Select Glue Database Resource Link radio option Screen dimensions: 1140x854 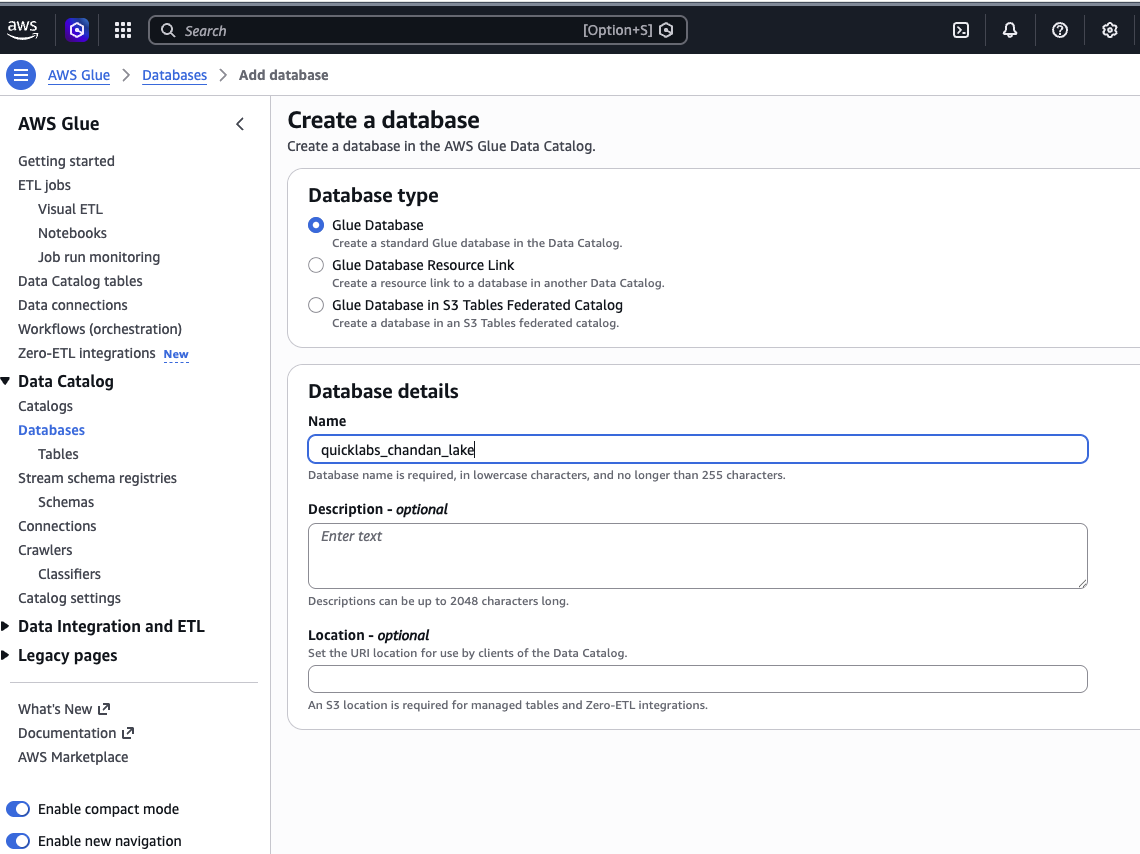pyautogui.click(x=316, y=265)
